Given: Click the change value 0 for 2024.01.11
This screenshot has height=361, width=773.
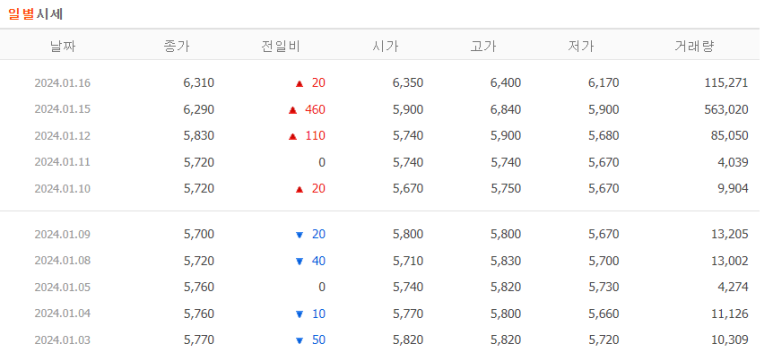Looking at the screenshot, I should 322,162.
